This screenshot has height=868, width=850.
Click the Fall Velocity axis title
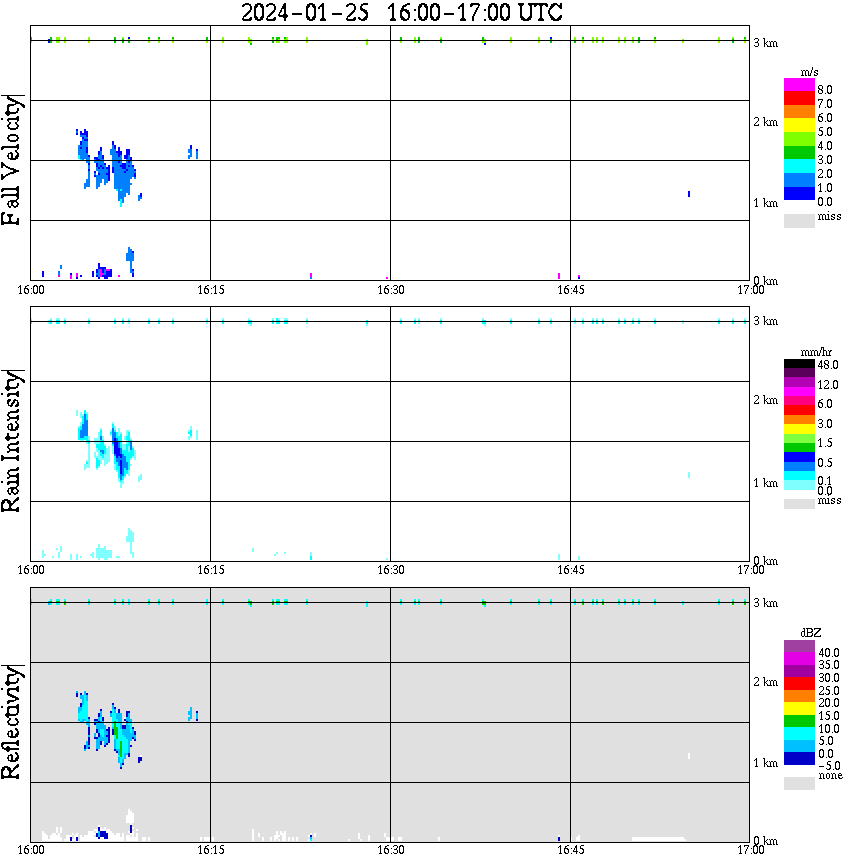(x=12, y=161)
